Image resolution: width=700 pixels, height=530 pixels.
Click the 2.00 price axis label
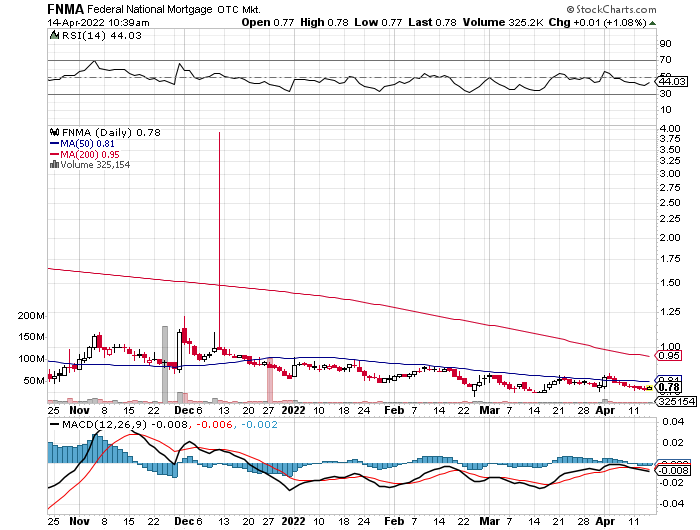pyautogui.click(x=670, y=238)
